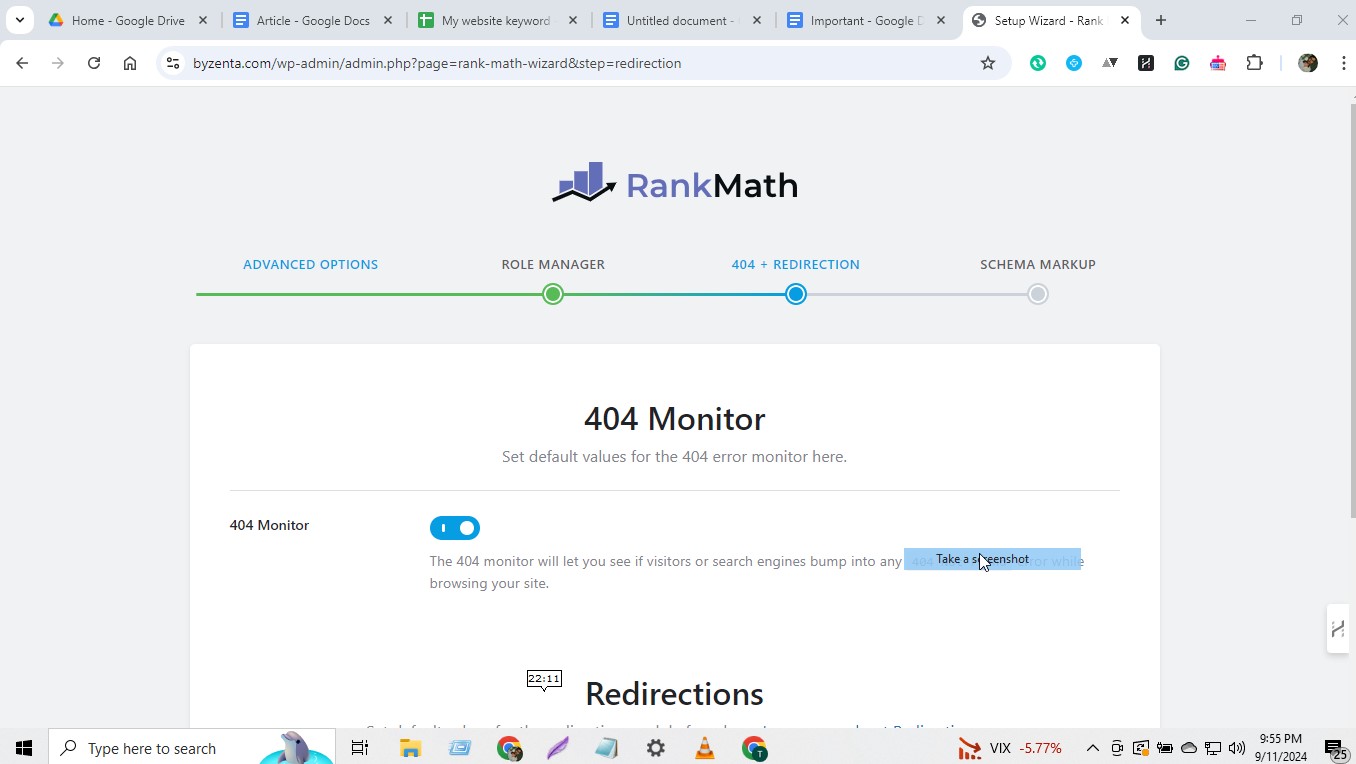Open the Windows Start menu
The image size is (1356, 764).
click(x=24, y=748)
